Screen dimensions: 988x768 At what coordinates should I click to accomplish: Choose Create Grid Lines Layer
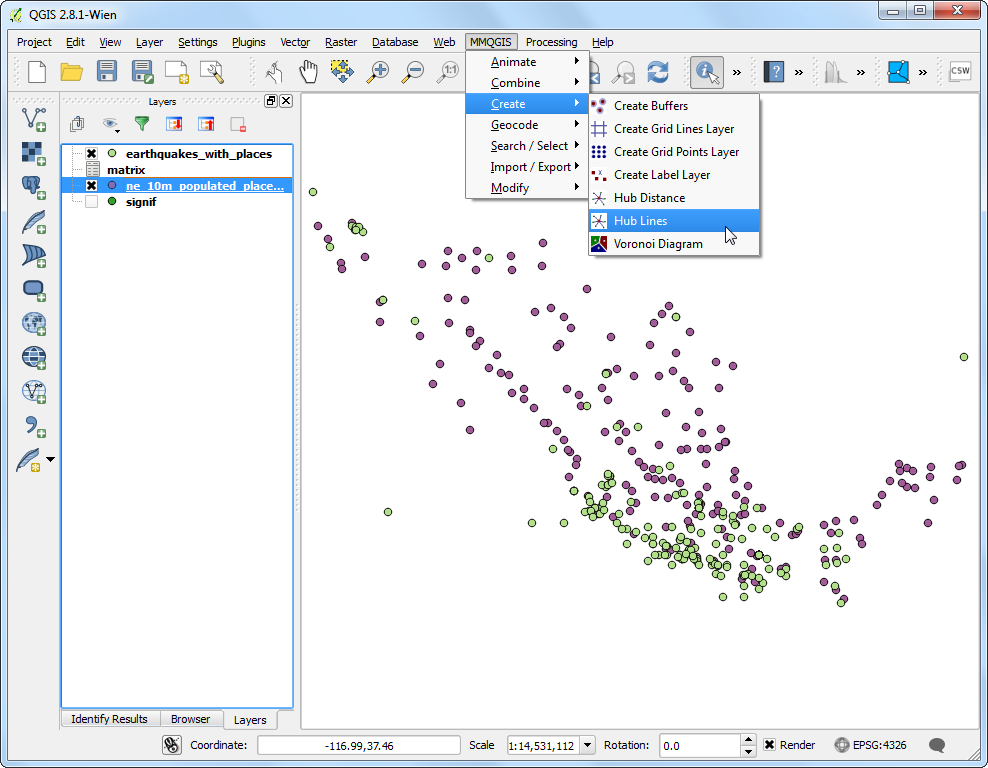674,129
